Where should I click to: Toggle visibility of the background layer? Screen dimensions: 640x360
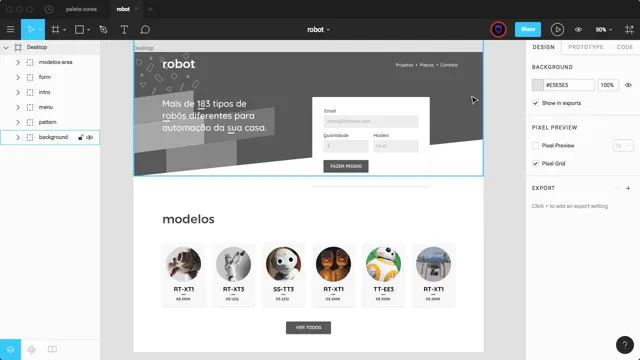[x=90, y=138]
